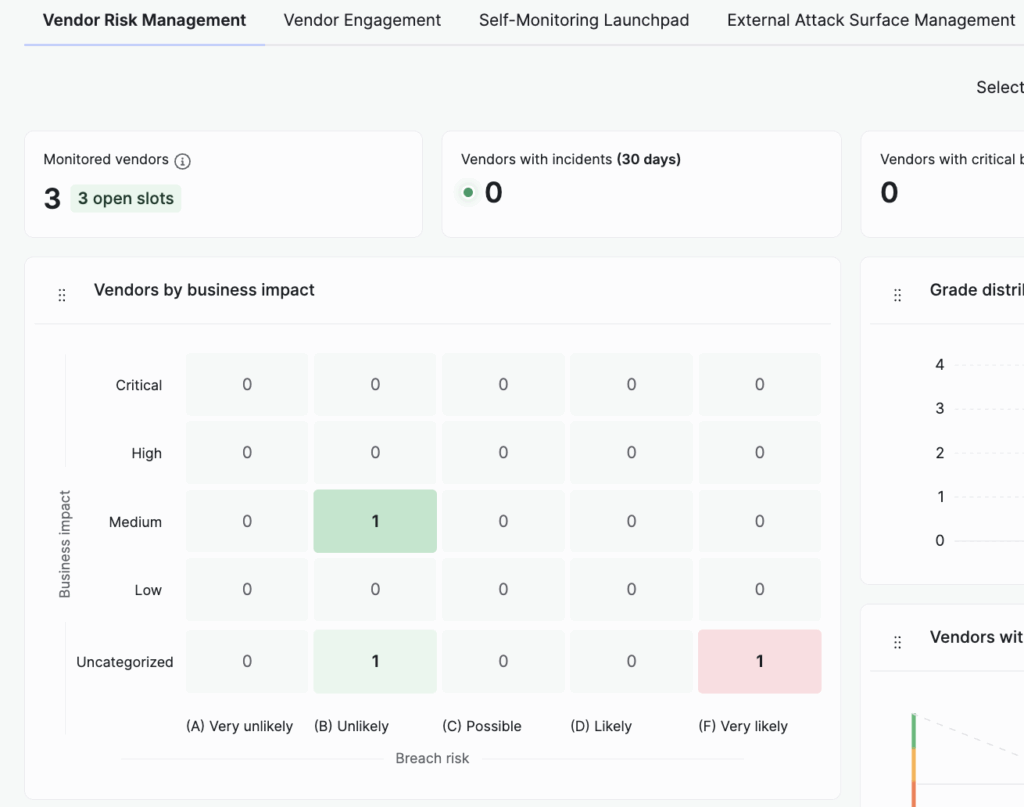
Task: Grab the Vendors by business impact drag handle
Action: pos(62,295)
